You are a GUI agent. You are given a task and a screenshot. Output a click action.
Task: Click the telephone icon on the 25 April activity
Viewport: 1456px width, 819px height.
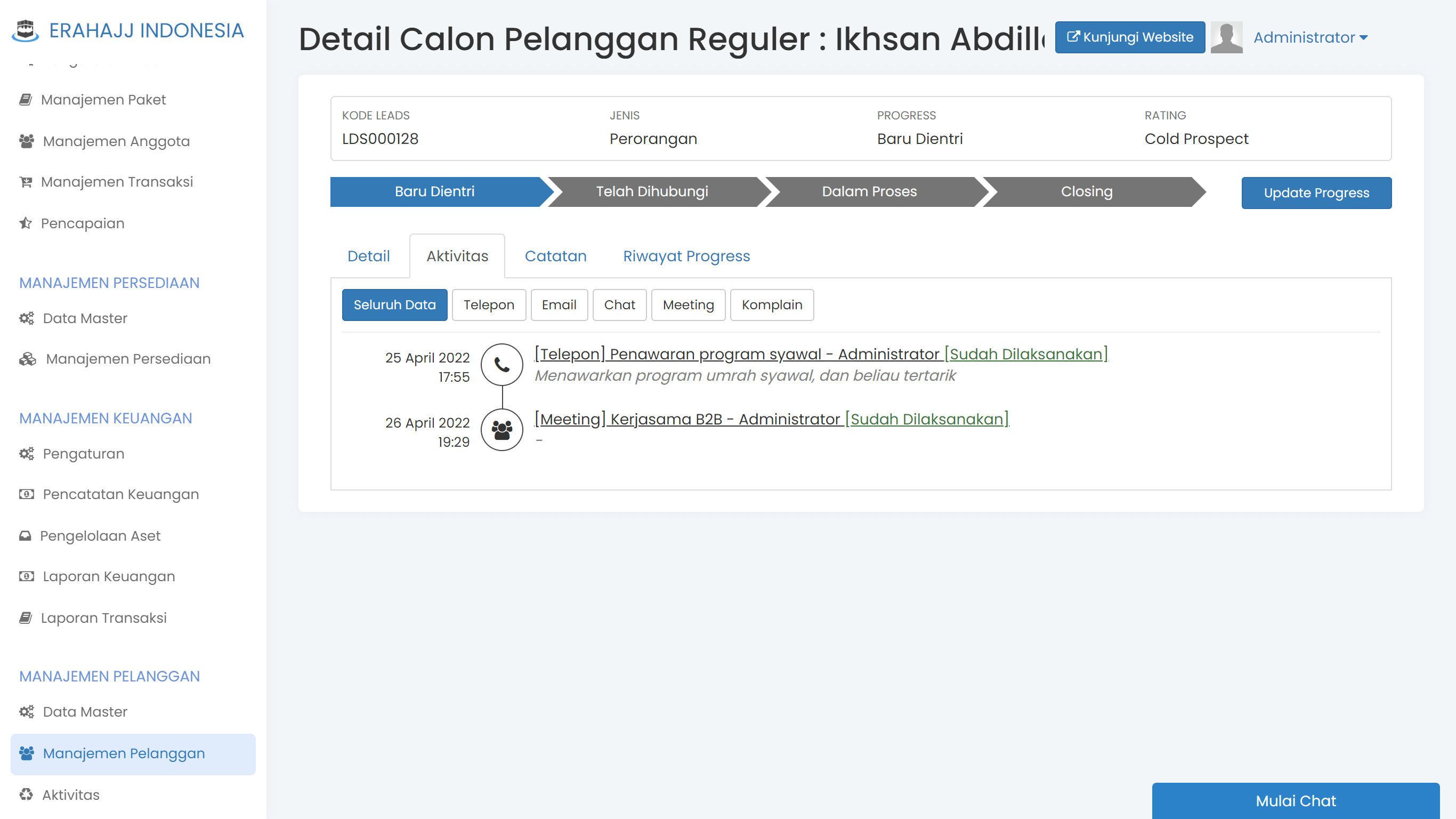(501, 365)
